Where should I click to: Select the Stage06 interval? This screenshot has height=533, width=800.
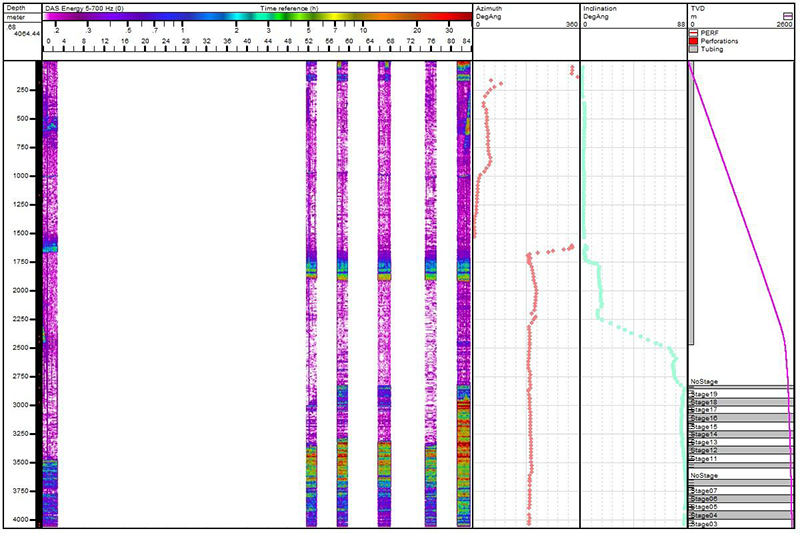[x=741, y=499]
